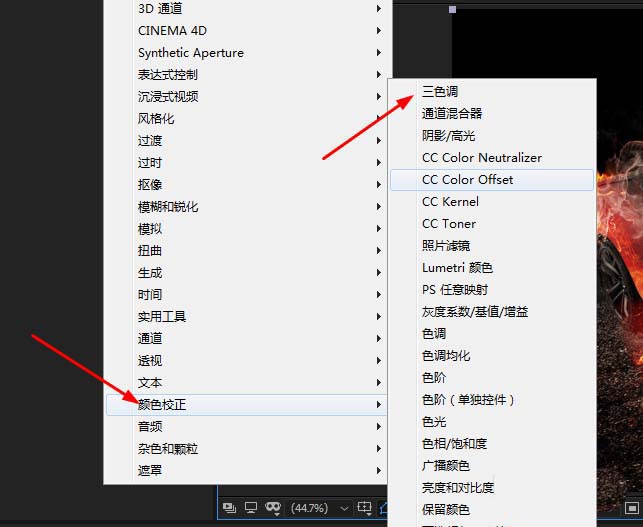Expand the 3D 通道 submenu arrow
The image size is (643, 527).
(x=379, y=9)
